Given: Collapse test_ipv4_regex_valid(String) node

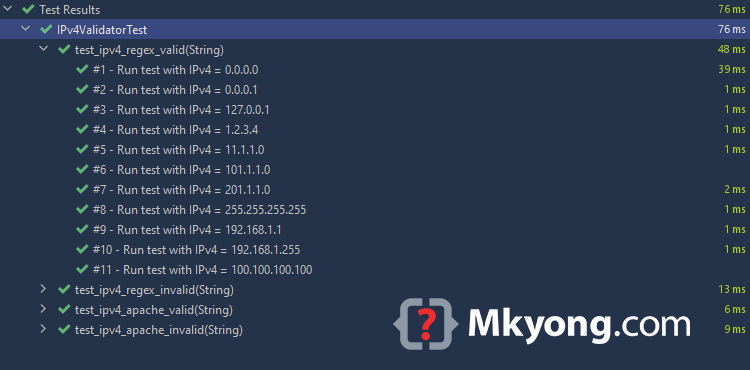Looking at the screenshot, I should coord(44,49).
